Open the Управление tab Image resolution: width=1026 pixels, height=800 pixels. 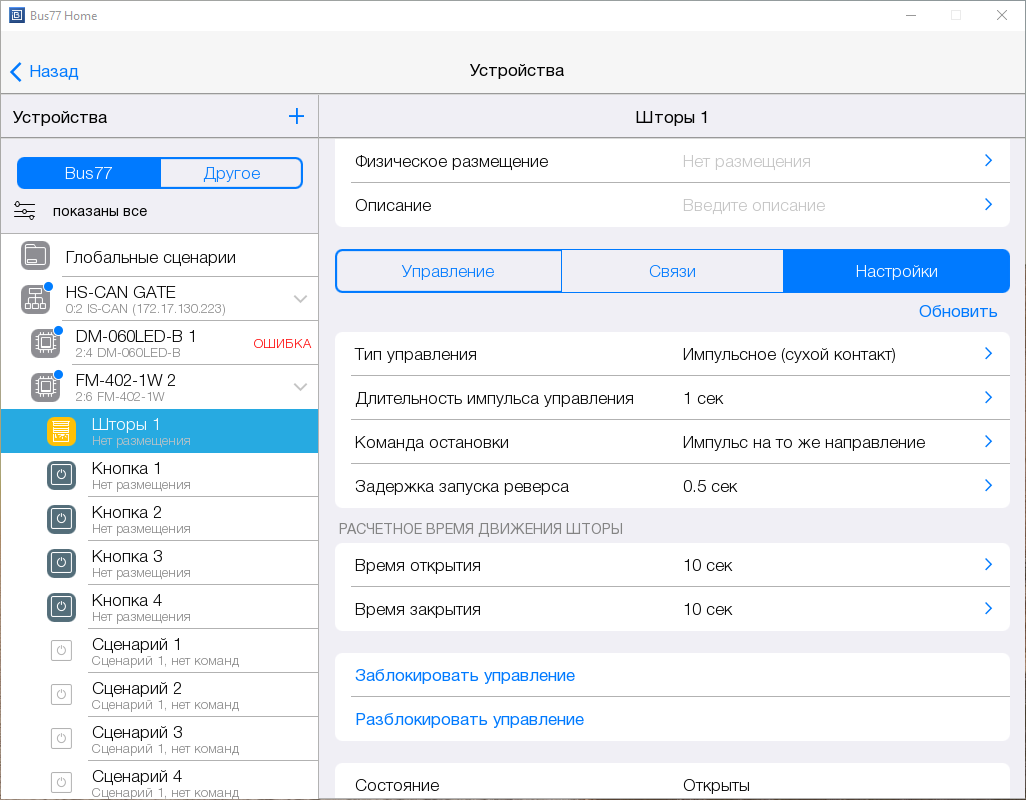click(x=448, y=271)
